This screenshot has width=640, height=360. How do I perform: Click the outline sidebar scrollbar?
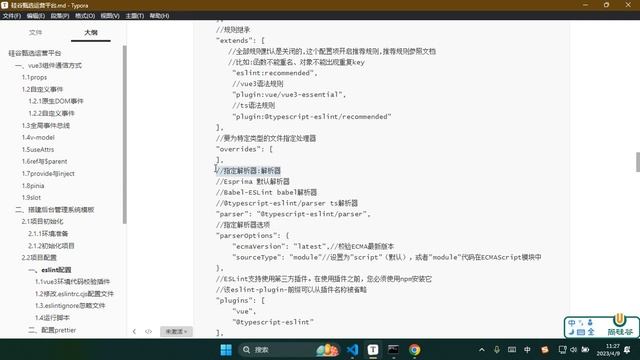(124, 135)
